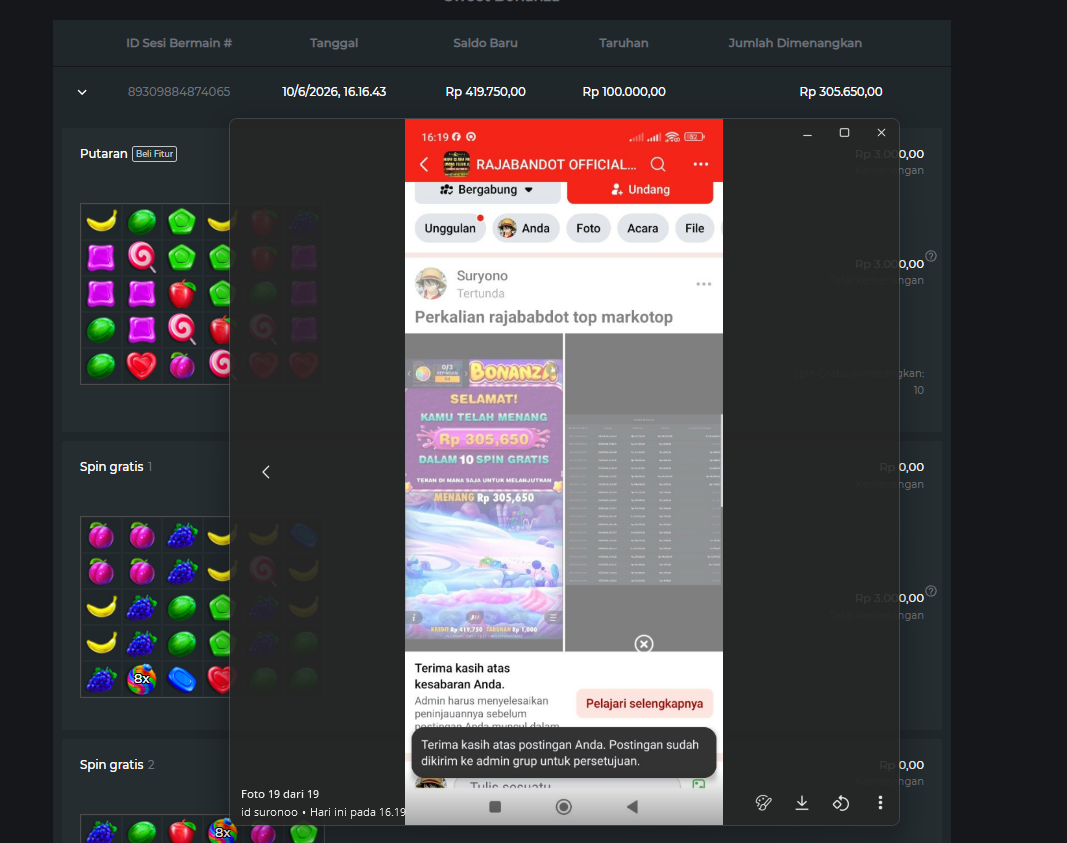
Task: Click the 8x multiplier bomb in Spin gratis 2
Action: point(223,831)
